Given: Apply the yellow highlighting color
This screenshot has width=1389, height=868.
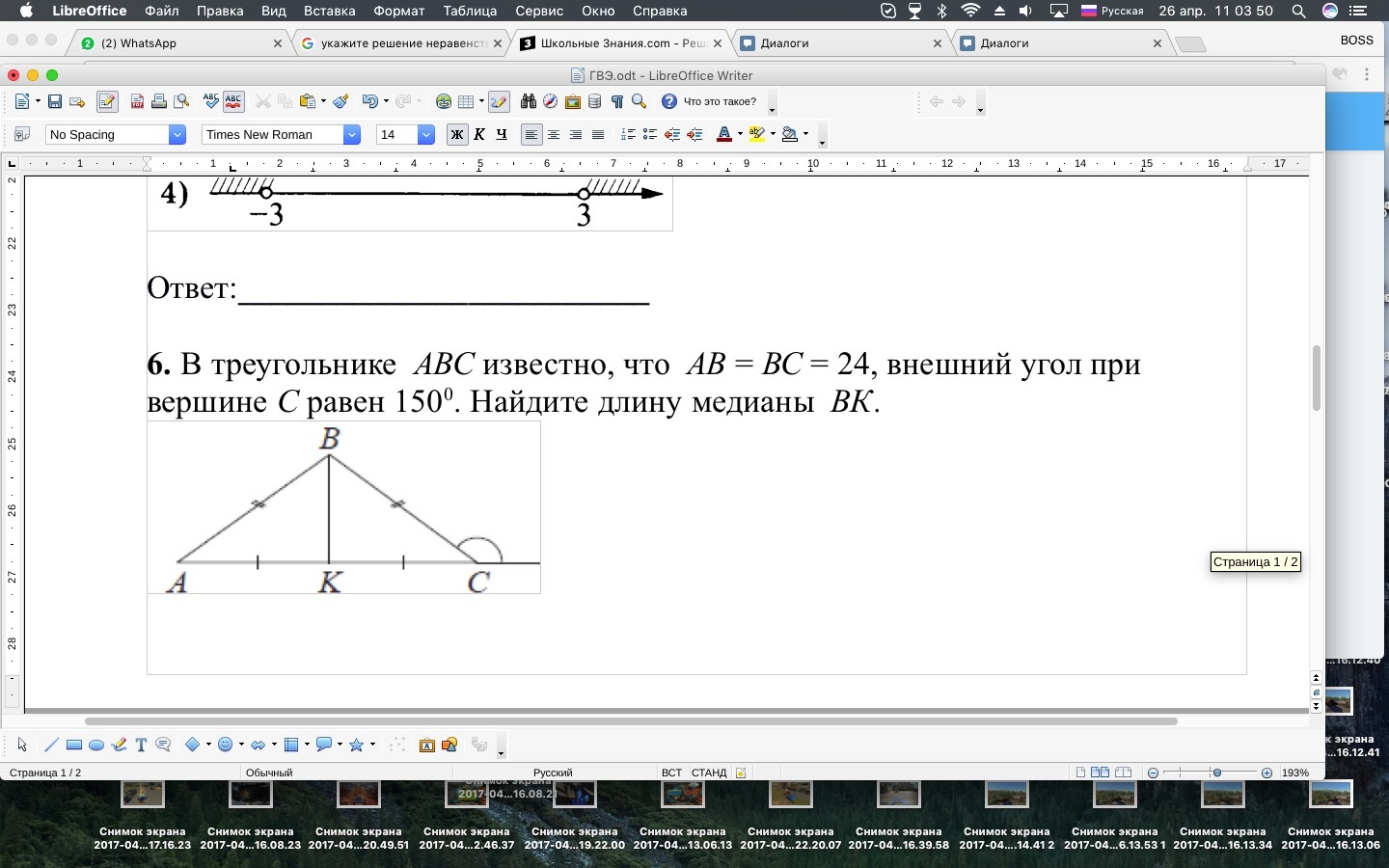Looking at the screenshot, I should 757,135.
